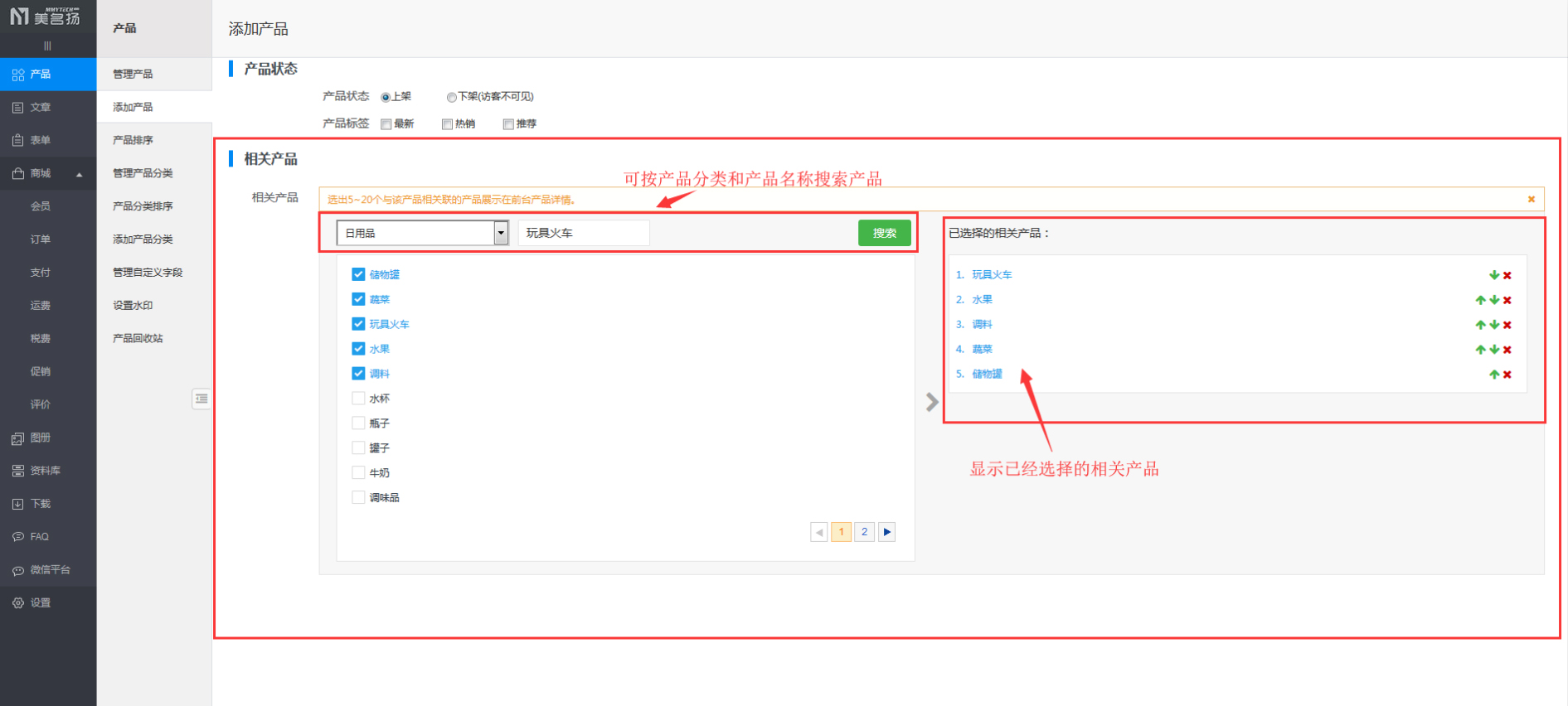This screenshot has width=1568, height=706.
Task: Uncheck the 储物罐 checkbox
Action: (358, 274)
